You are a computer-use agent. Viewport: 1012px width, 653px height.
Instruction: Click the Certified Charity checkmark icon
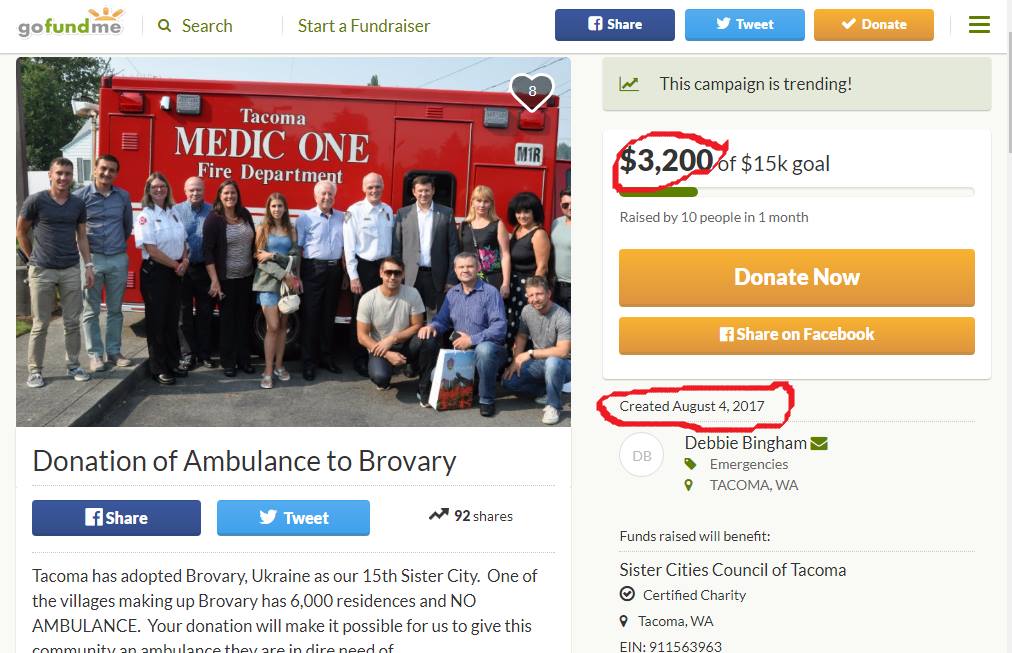point(627,594)
